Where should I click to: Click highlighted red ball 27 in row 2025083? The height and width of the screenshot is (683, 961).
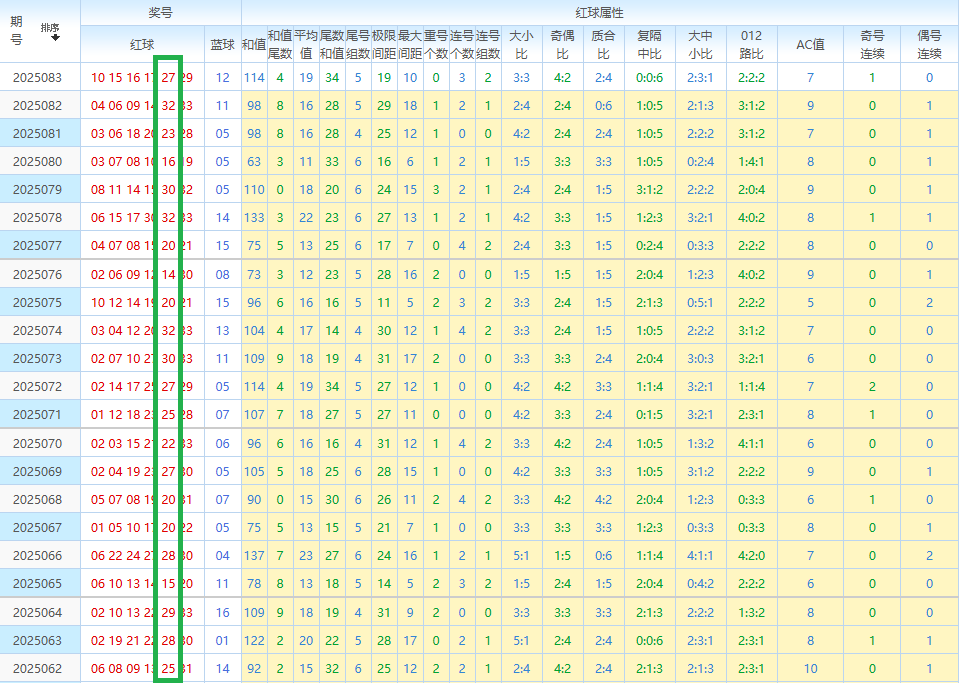coord(168,77)
